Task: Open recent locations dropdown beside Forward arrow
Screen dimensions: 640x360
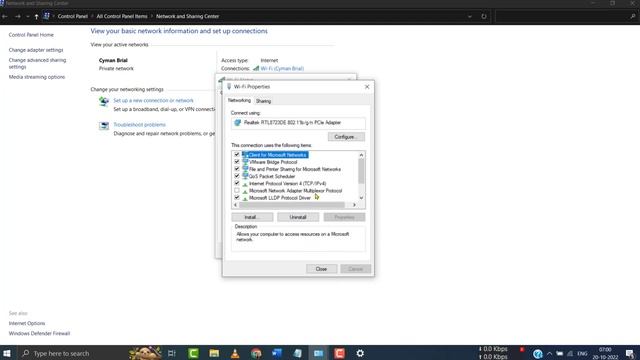Action: pyautogui.click(x=28, y=16)
